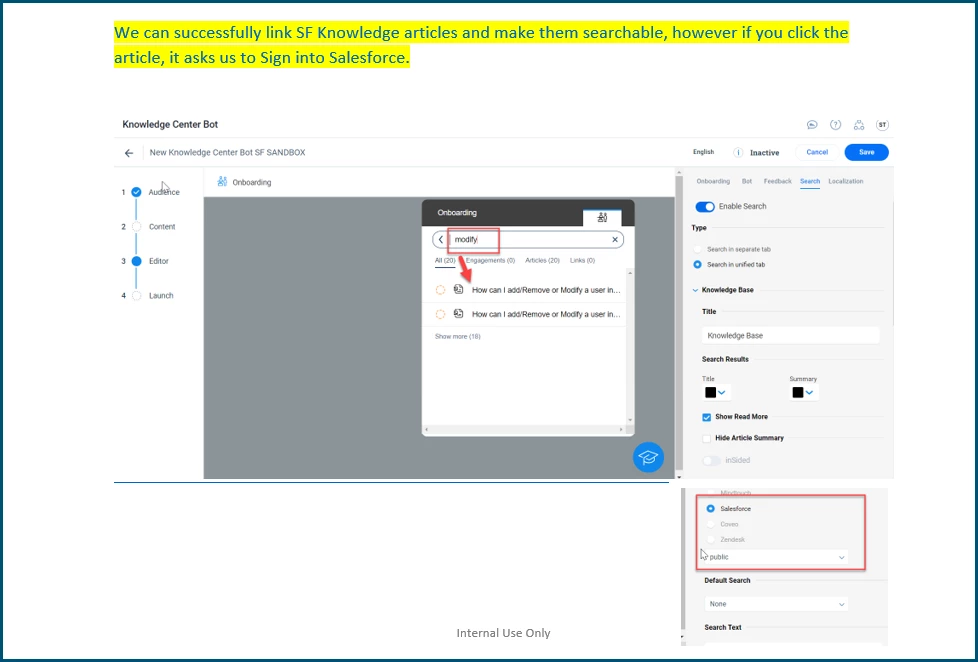Expand results with Show more (18)
Screen dimensions: 978x662
457,336
